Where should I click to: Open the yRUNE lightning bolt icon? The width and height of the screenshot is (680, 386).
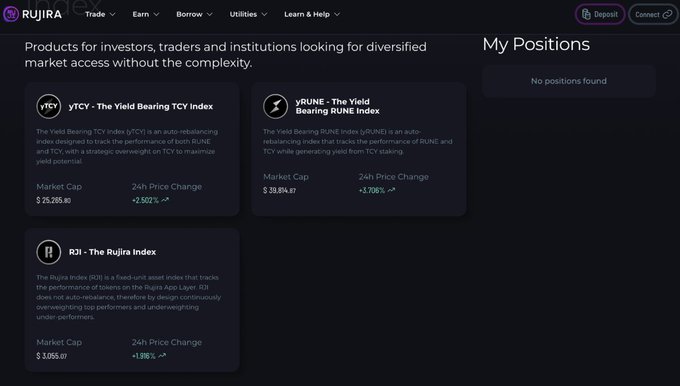[x=275, y=106]
